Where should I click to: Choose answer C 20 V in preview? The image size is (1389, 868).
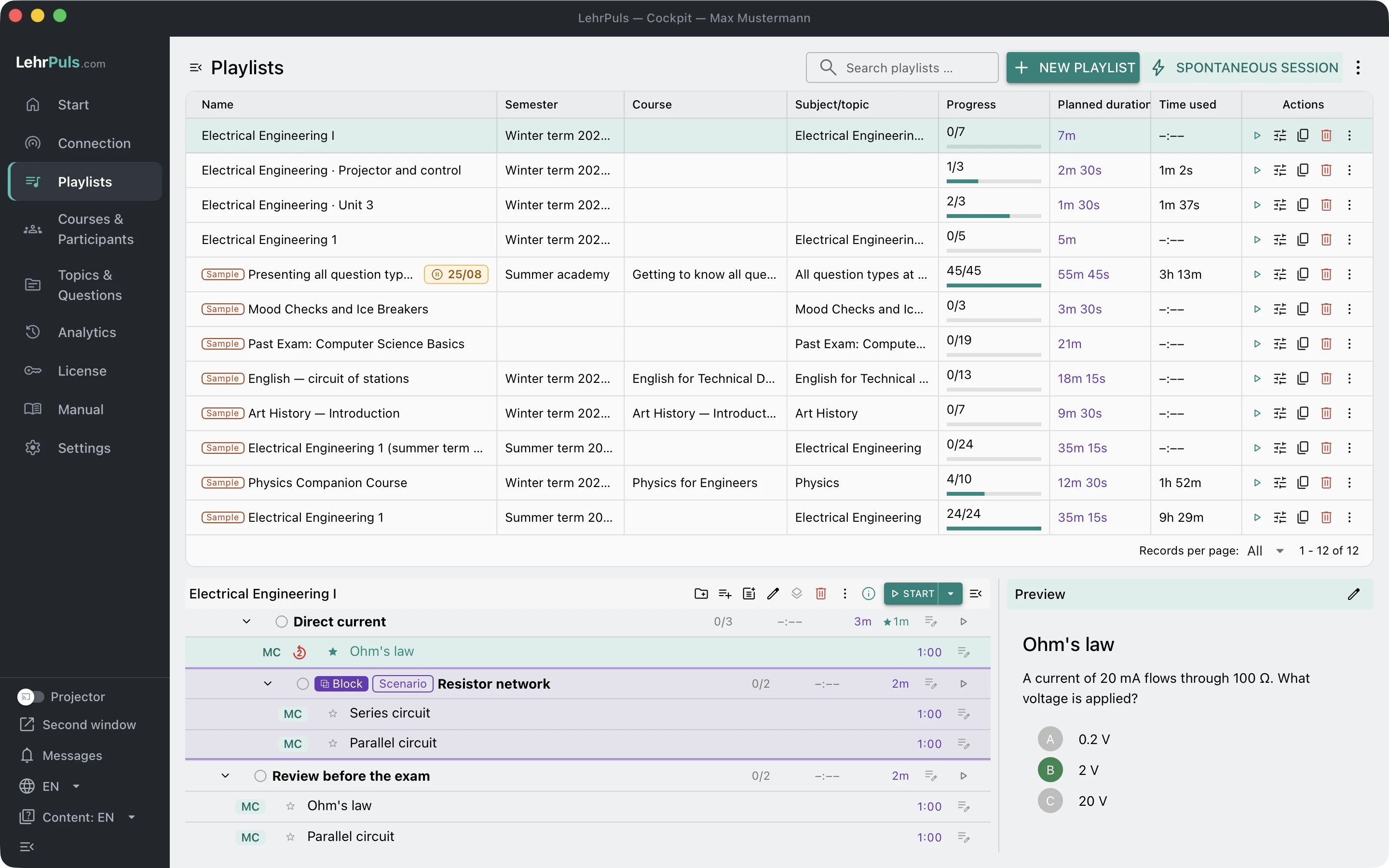pos(1050,801)
